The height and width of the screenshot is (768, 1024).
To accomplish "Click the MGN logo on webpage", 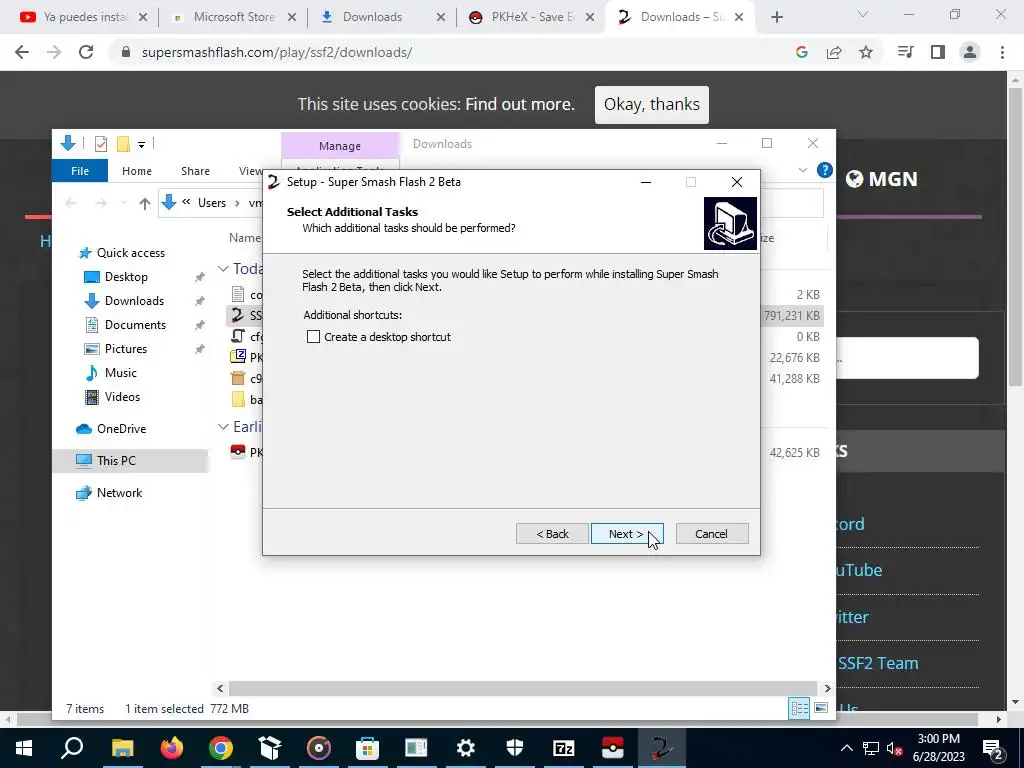I will point(882,179).
